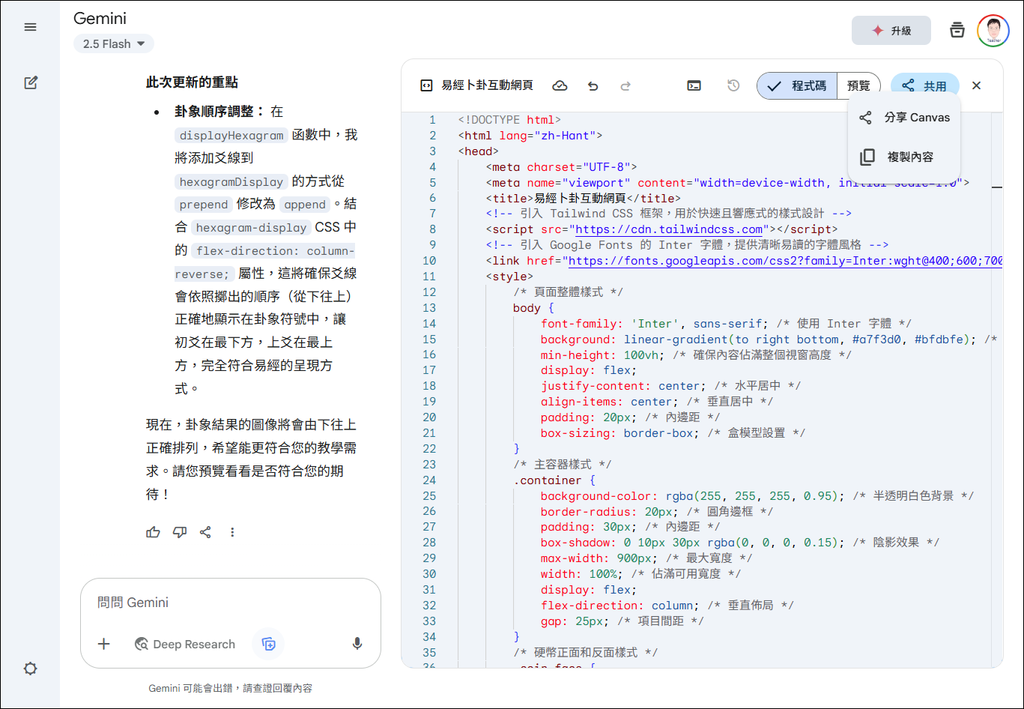Click line number 24 in the gutter
This screenshot has width=1024, height=709.
(428, 480)
